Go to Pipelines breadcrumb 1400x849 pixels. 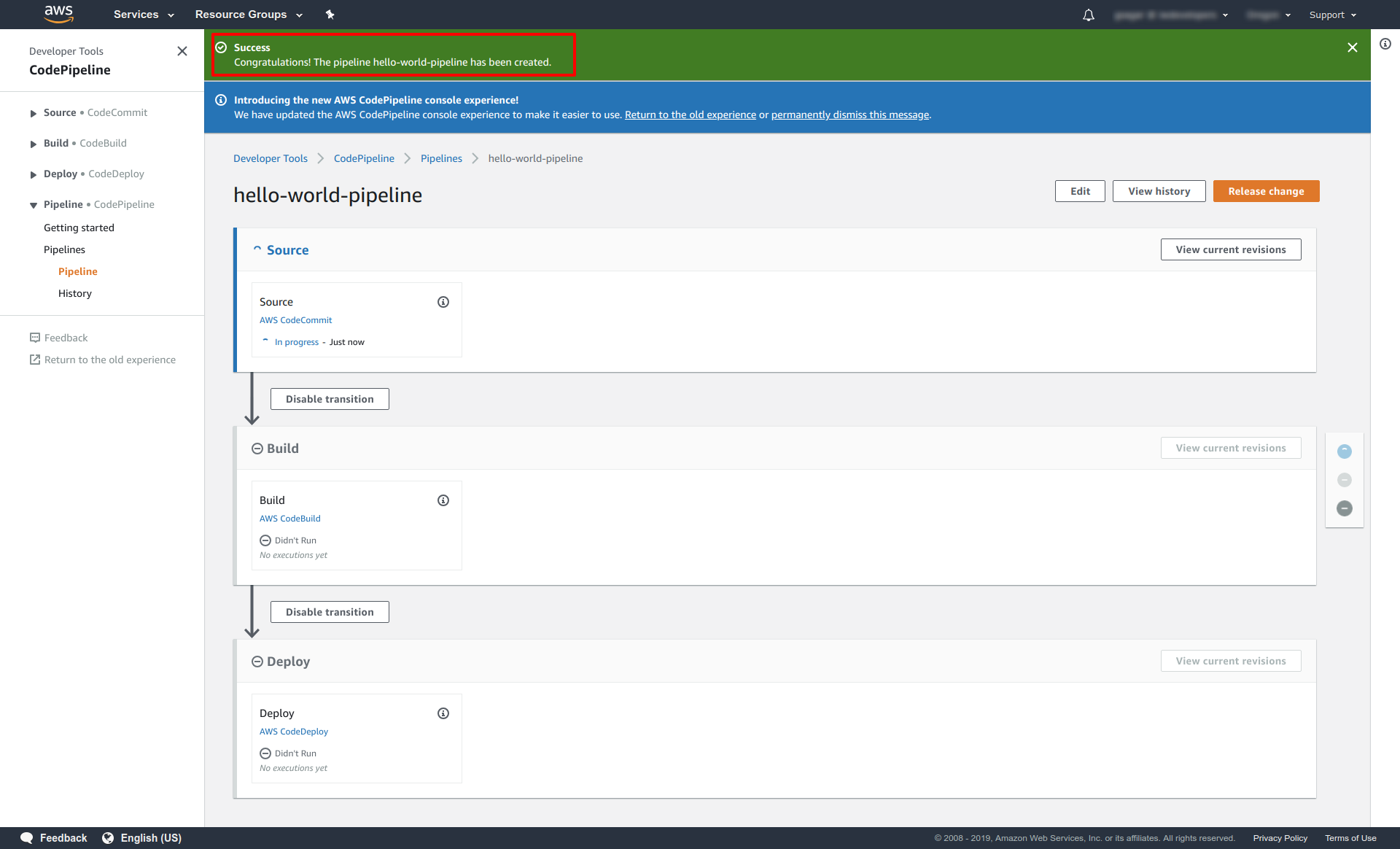[441, 158]
